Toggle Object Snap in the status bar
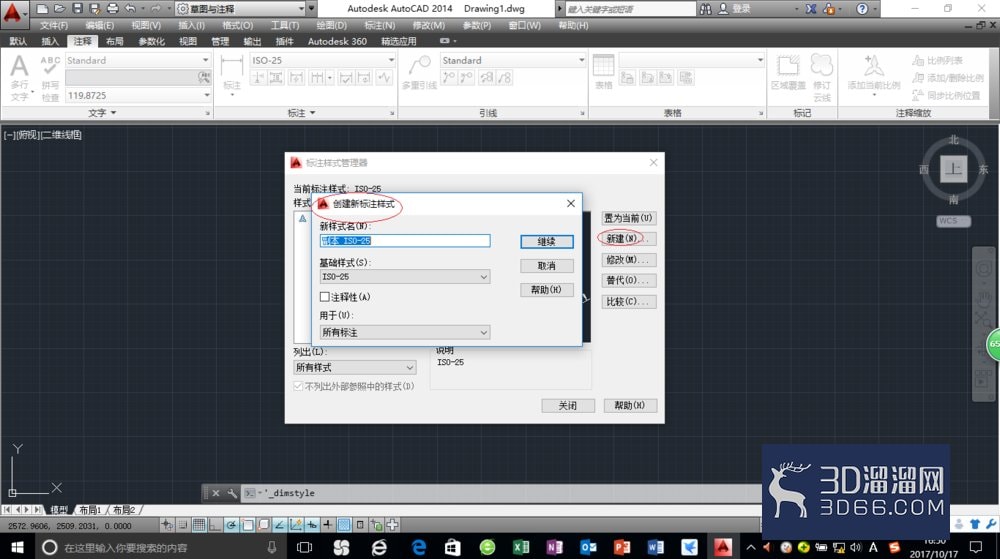Viewport: 1000px width, 559px height. [247, 525]
